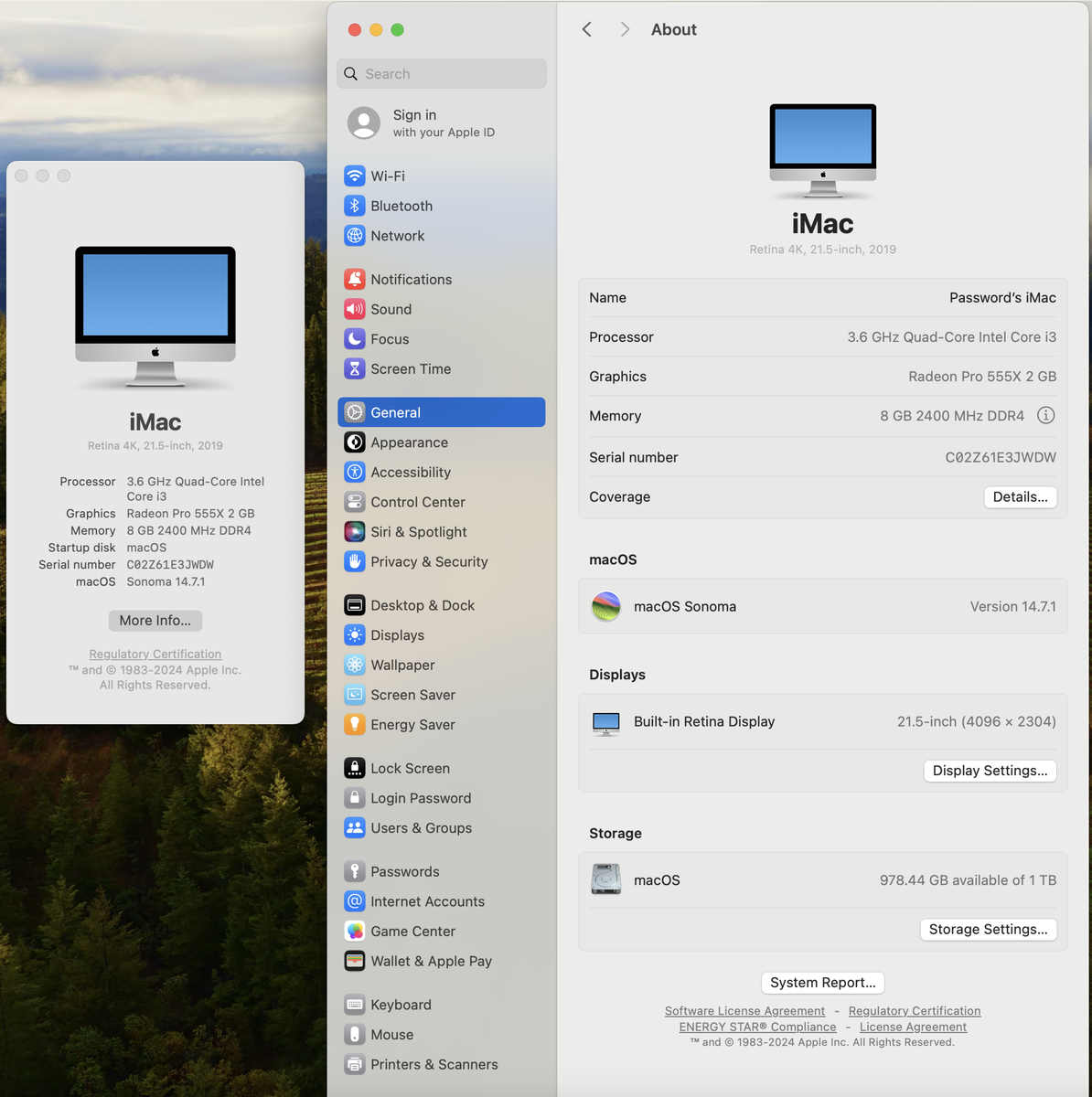Click the Printers & Scanners icon
The image size is (1092, 1097).
point(355,1064)
